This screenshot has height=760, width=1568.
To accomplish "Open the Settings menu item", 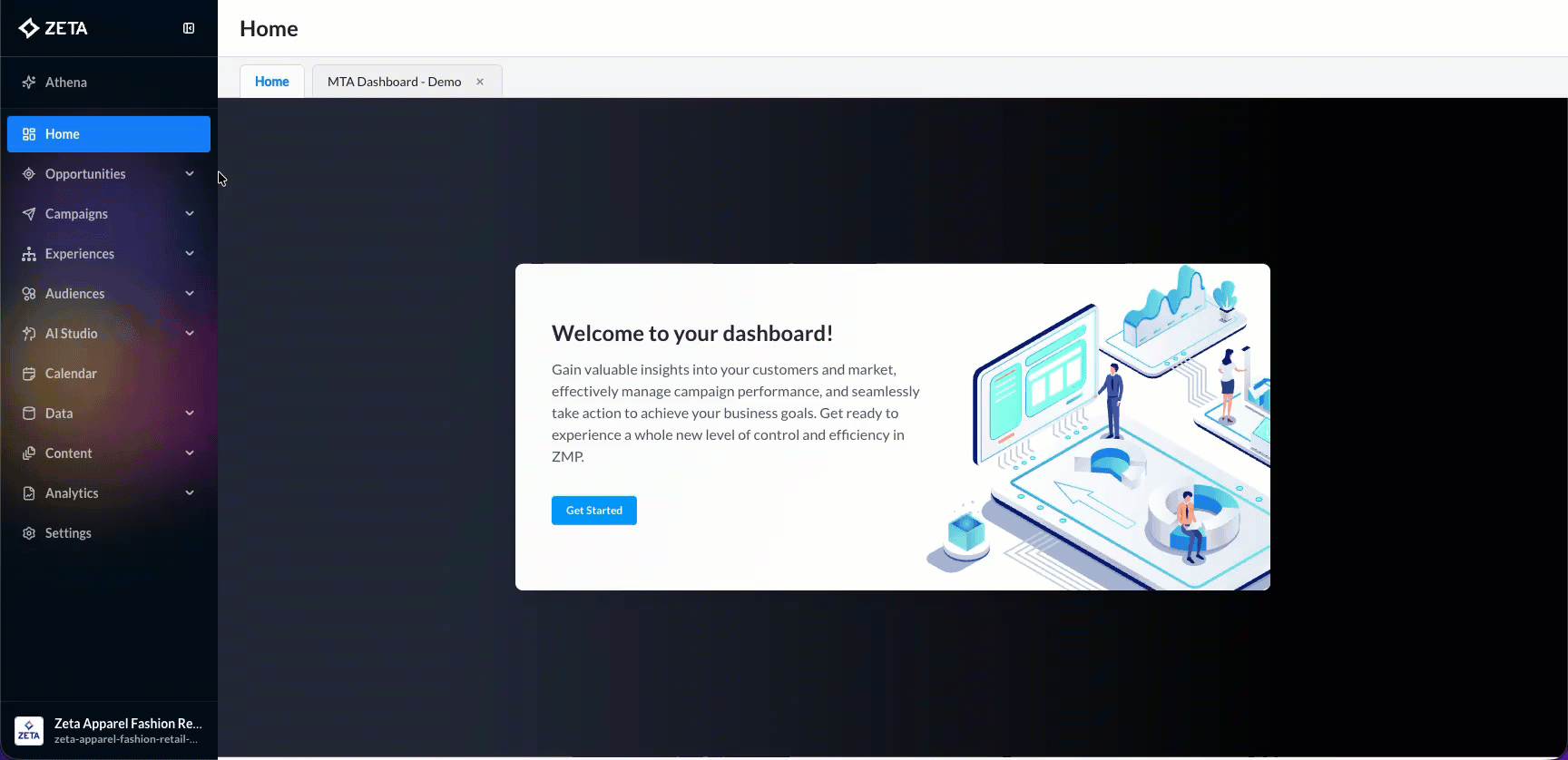I will pyautogui.click(x=109, y=533).
